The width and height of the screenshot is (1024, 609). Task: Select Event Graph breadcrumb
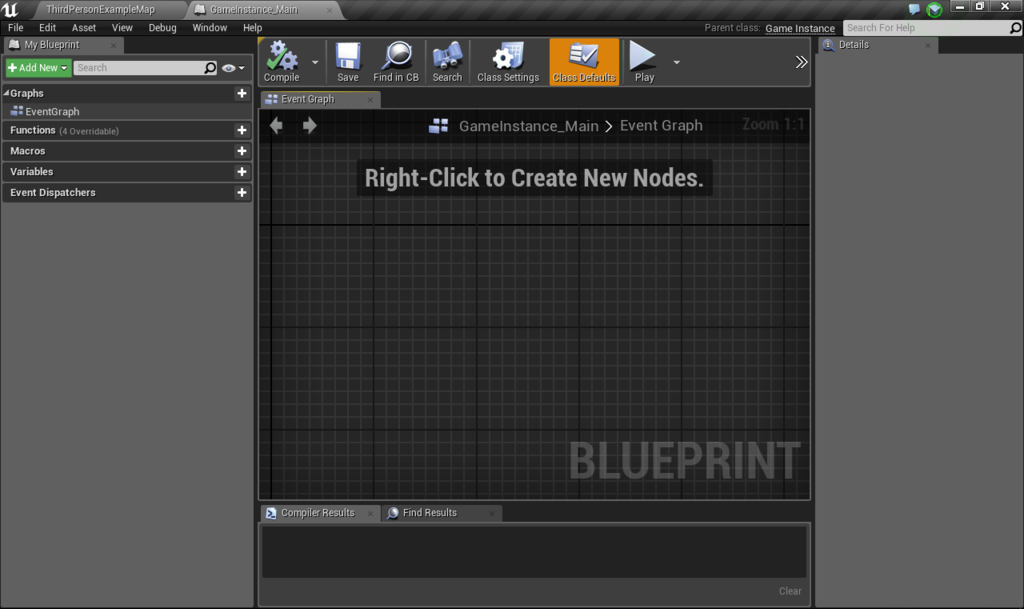pos(661,125)
